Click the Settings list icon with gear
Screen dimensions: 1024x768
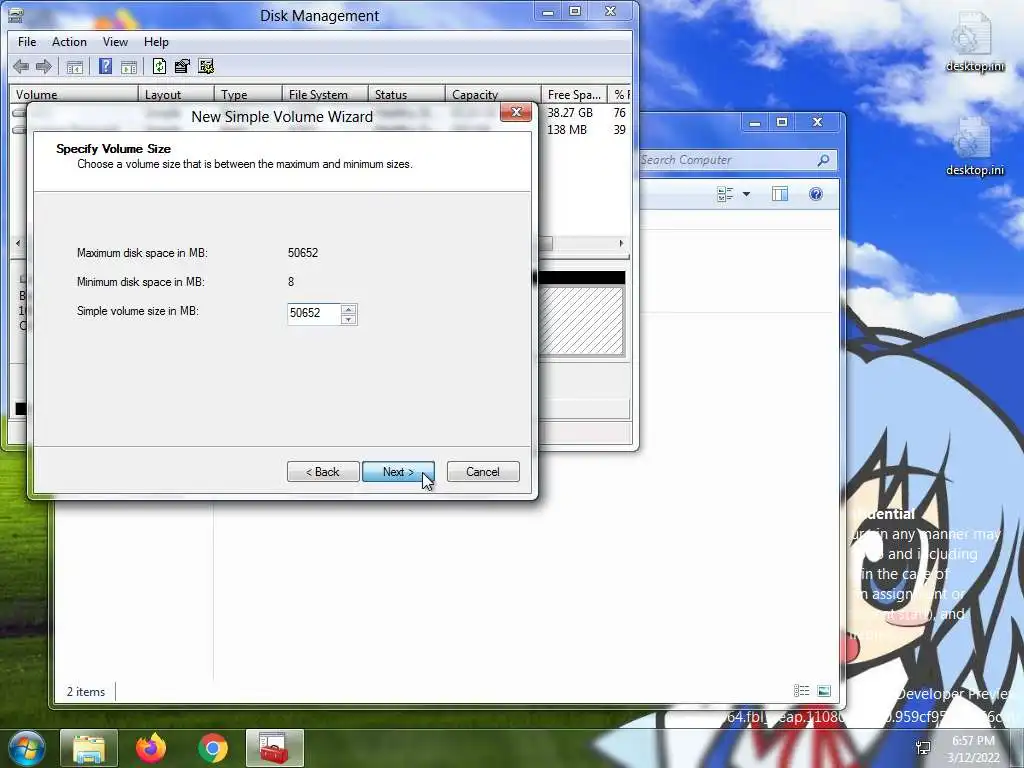pos(206,66)
